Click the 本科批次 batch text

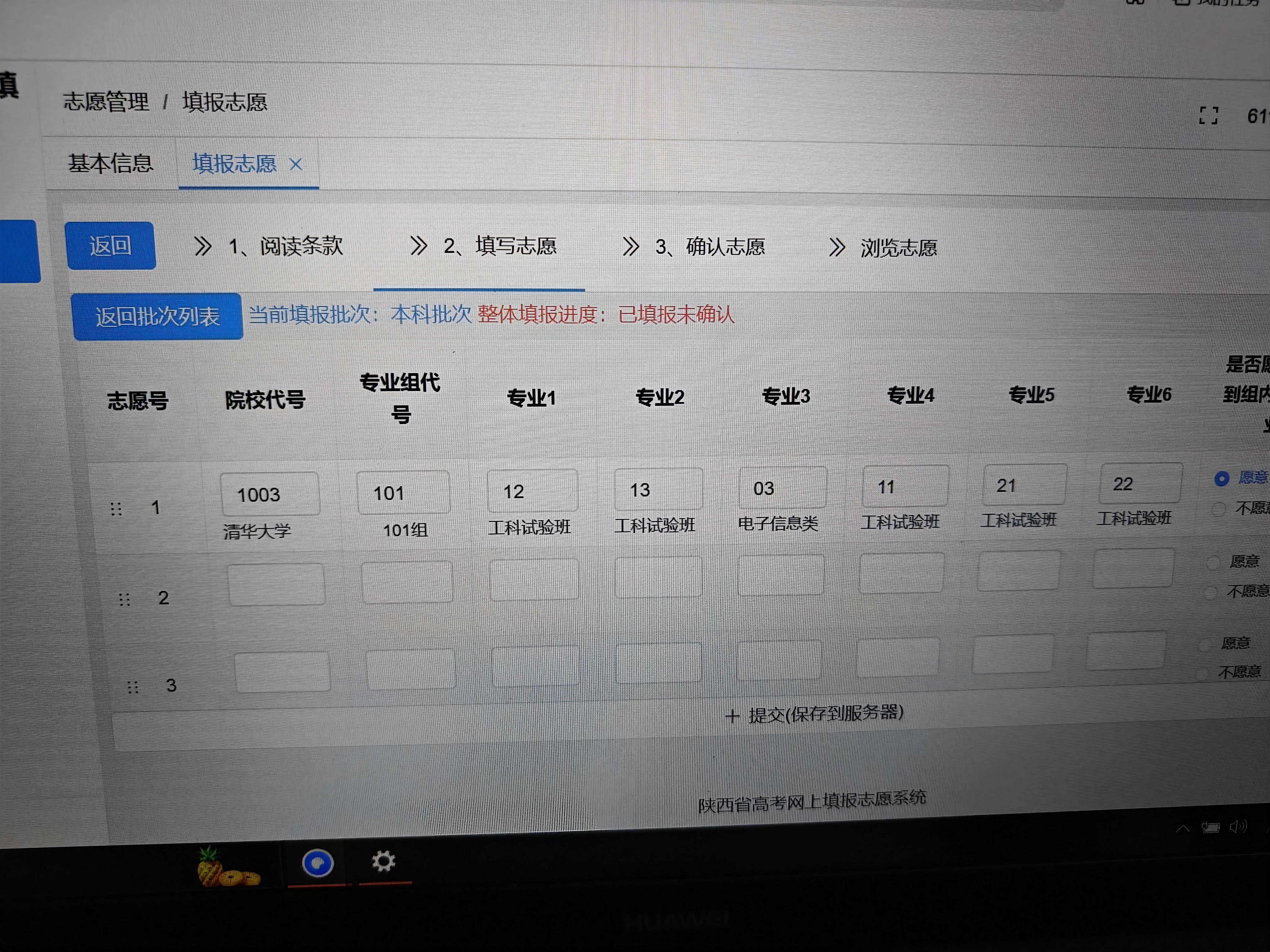point(431,315)
